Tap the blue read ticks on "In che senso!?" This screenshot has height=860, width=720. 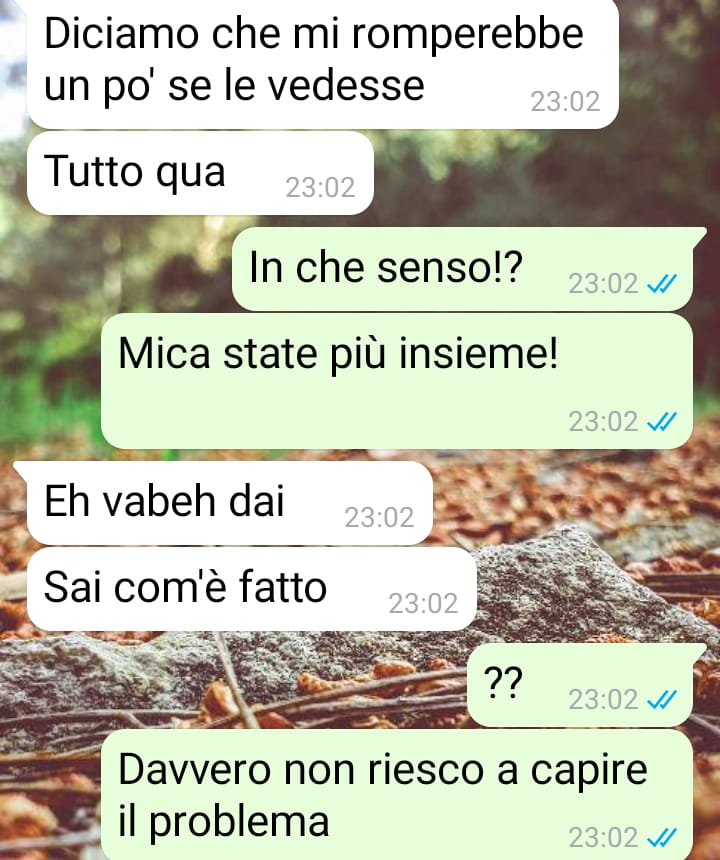[x=662, y=284]
